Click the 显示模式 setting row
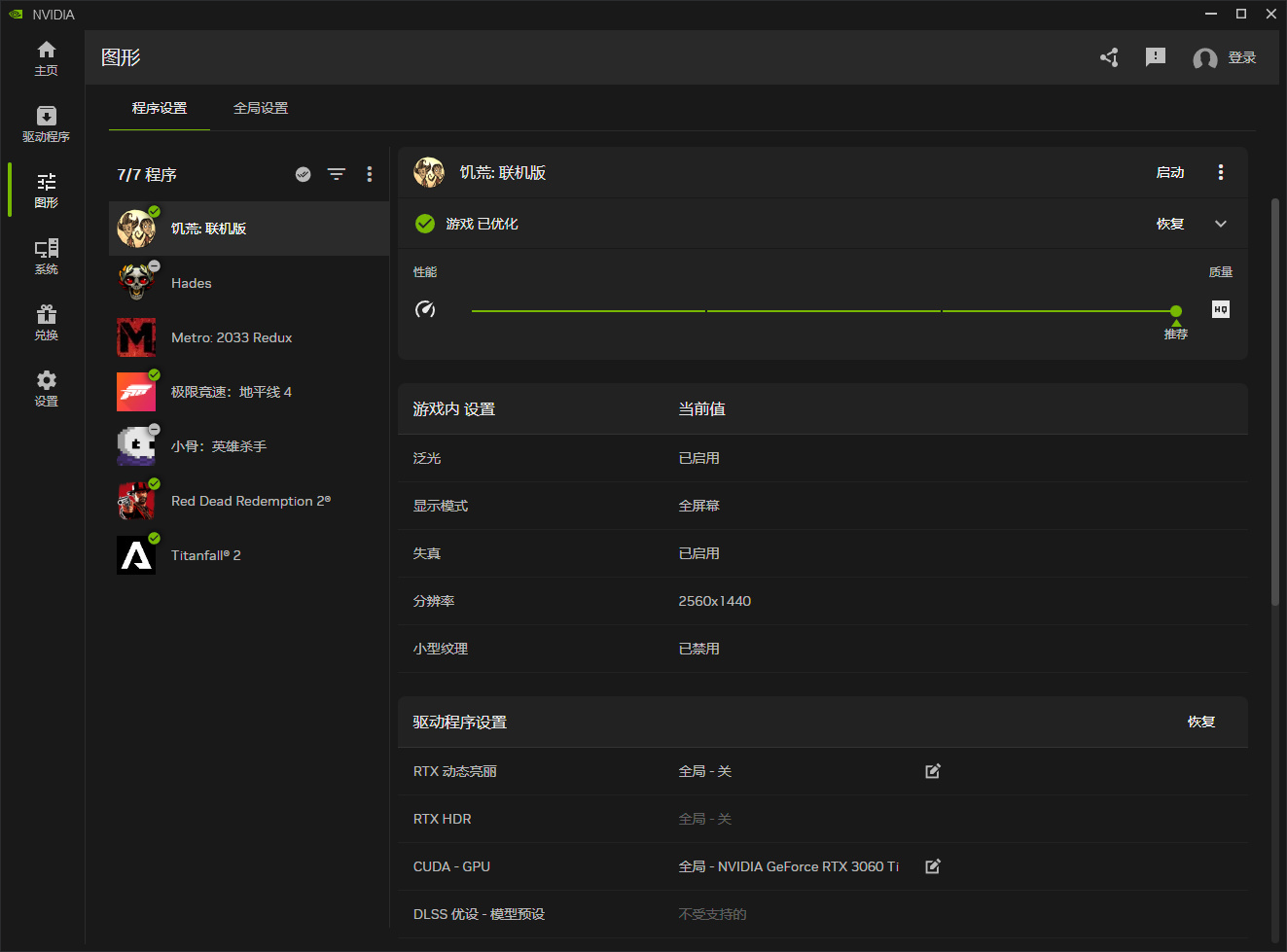This screenshot has width=1287, height=952. pos(823,506)
